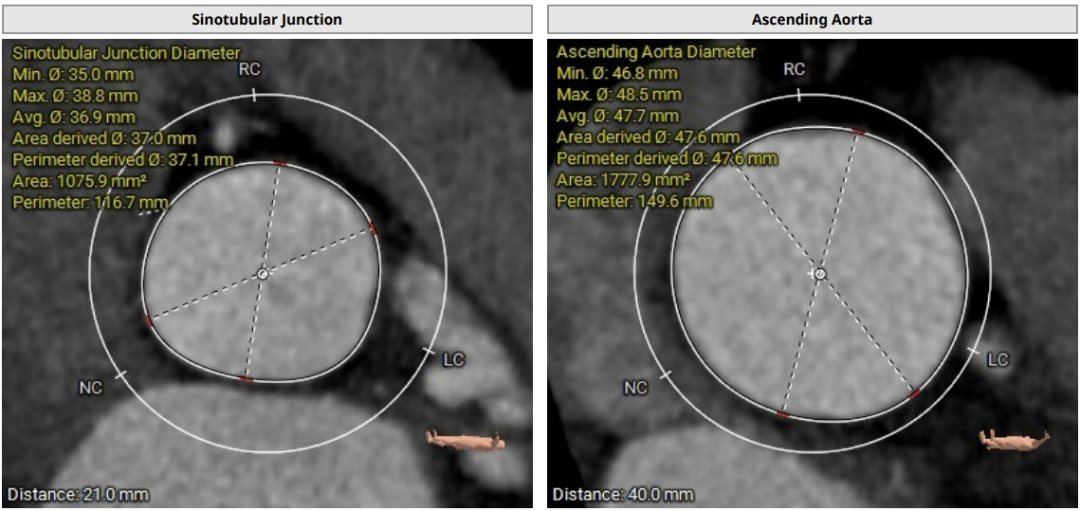
Task: Select the top red diameter handle on Ascending Aorta contour
Action: pyautogui.click(x=858, y=131)
